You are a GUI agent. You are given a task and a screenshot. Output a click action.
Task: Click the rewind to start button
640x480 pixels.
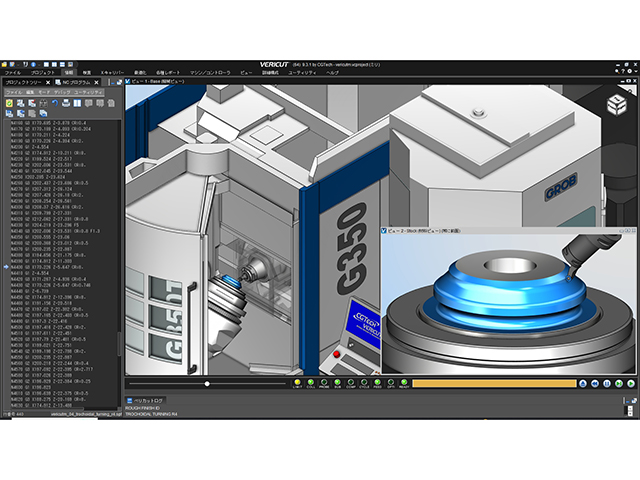pyautogui.click(x=595, y=384)
